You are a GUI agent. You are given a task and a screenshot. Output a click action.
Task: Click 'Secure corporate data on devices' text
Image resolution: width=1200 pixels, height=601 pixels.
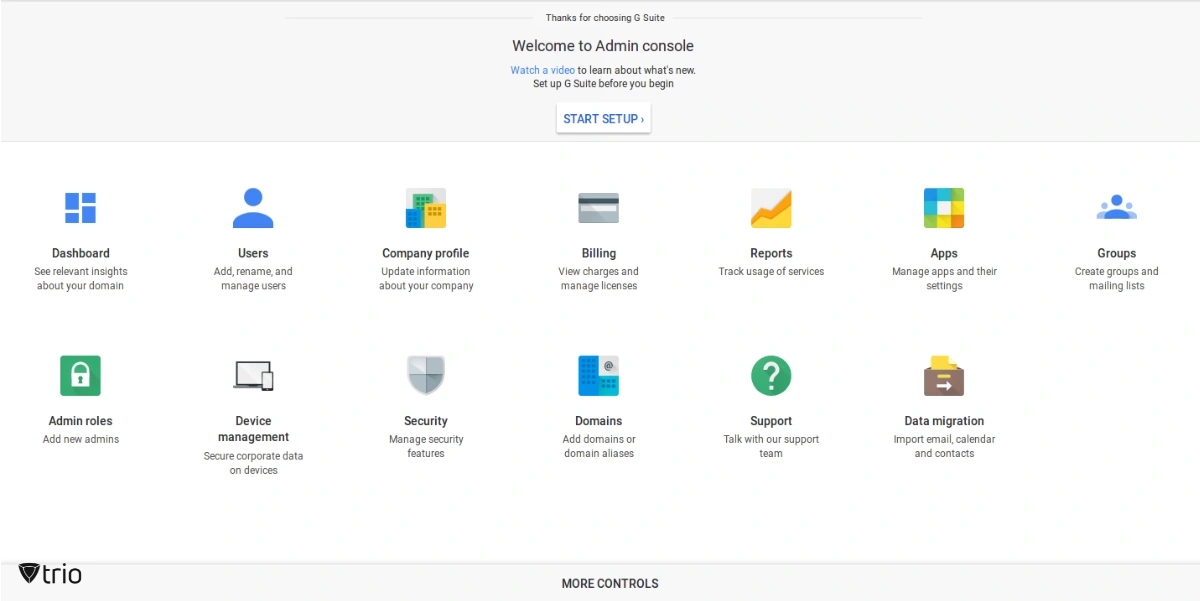click(254, 463)
